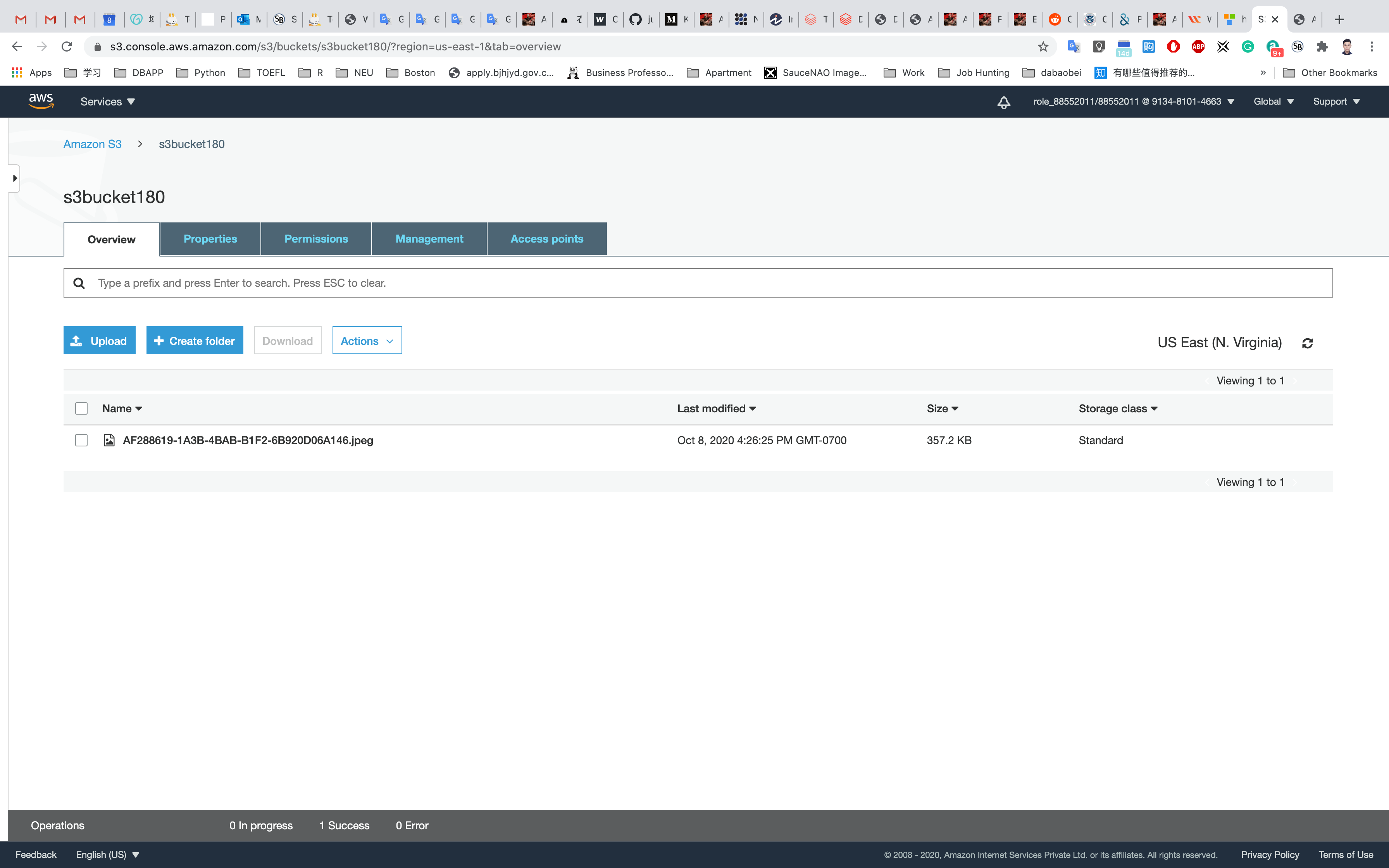Switch to the Permissions tab

tap(316, 239)
